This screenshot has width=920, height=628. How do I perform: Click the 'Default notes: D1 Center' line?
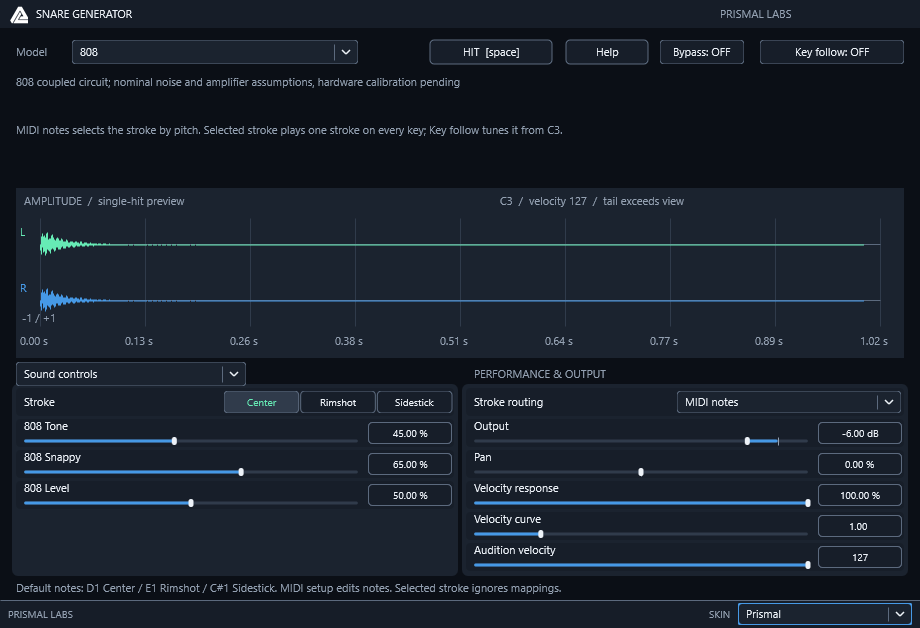(289, 588)
